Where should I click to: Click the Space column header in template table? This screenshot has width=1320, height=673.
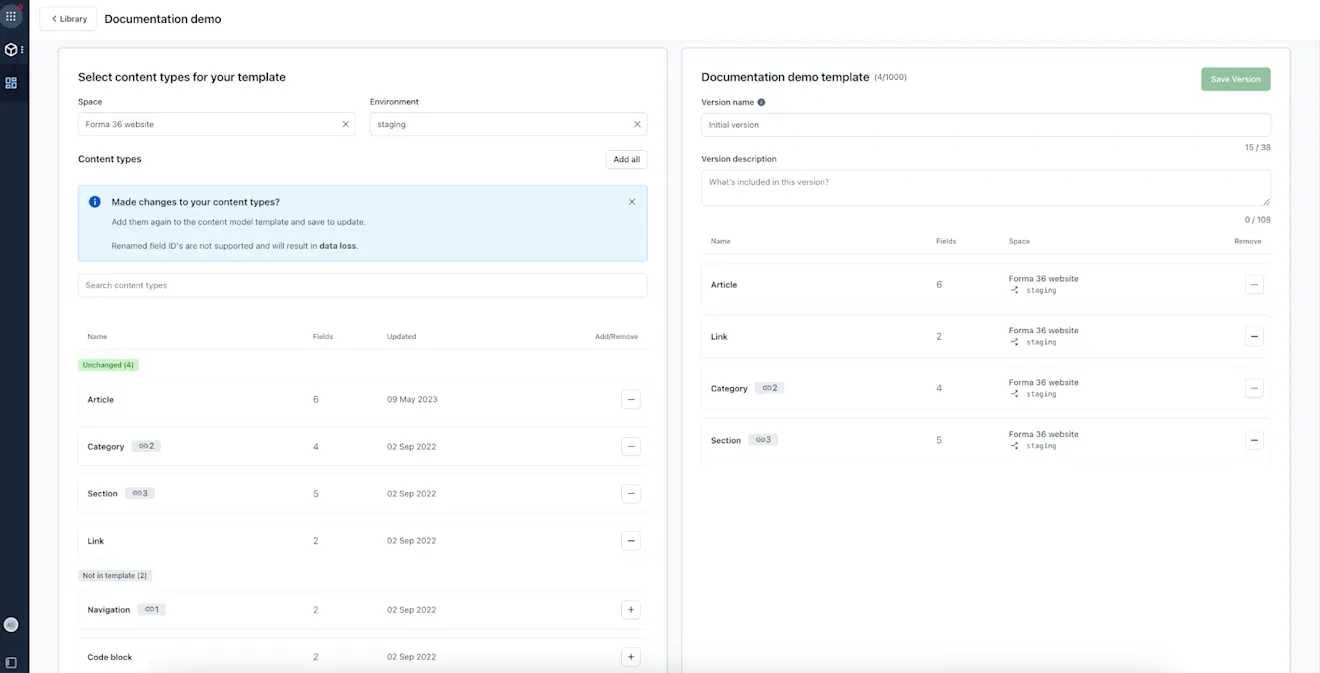(x=1019, y=241)
